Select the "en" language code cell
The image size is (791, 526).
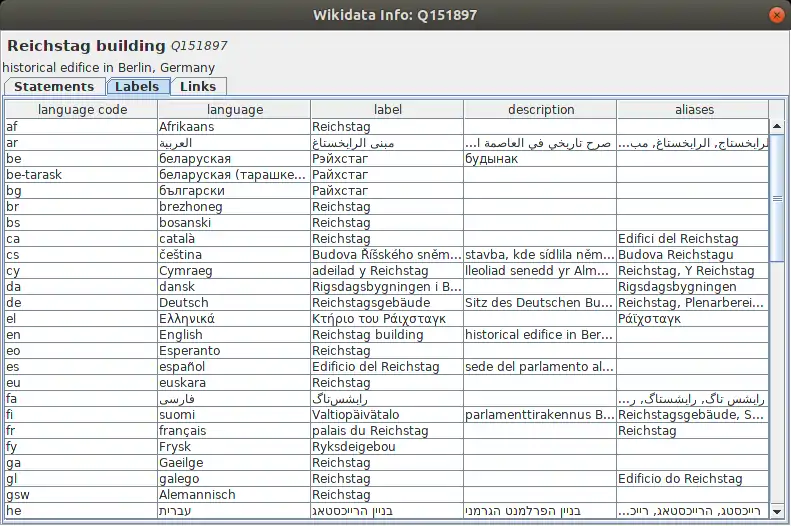[82, 335]
